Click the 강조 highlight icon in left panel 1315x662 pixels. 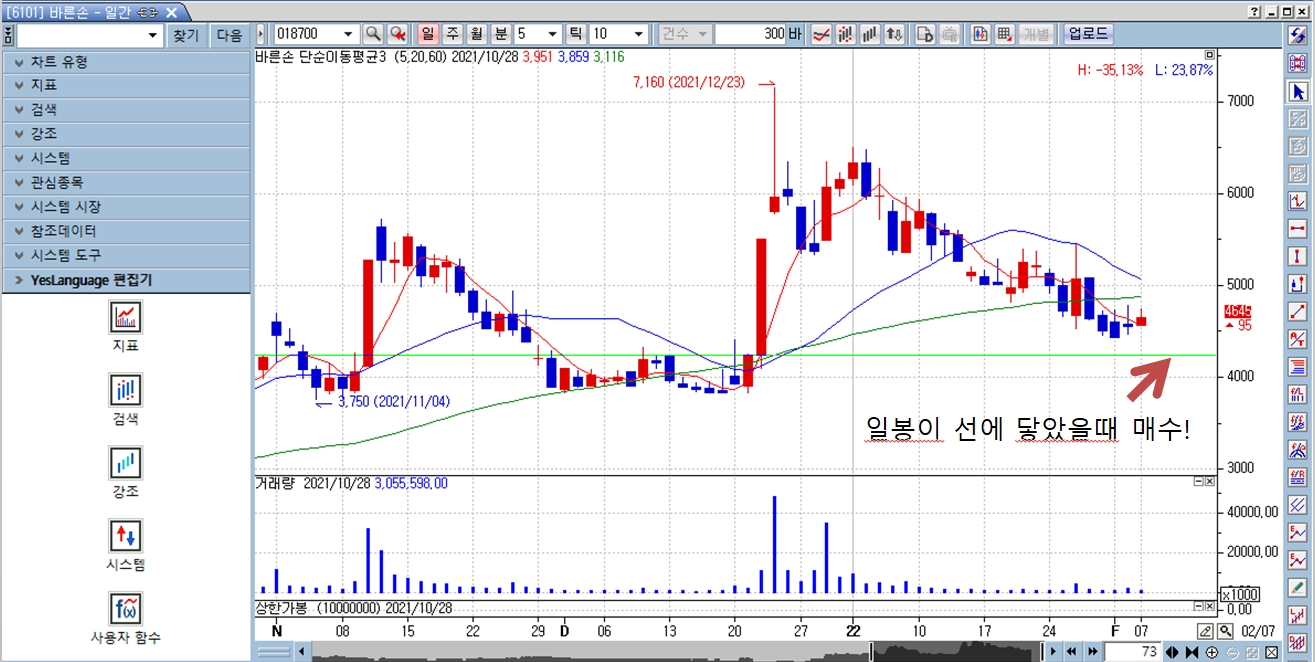pyautogui.click(x=126, y=463)
